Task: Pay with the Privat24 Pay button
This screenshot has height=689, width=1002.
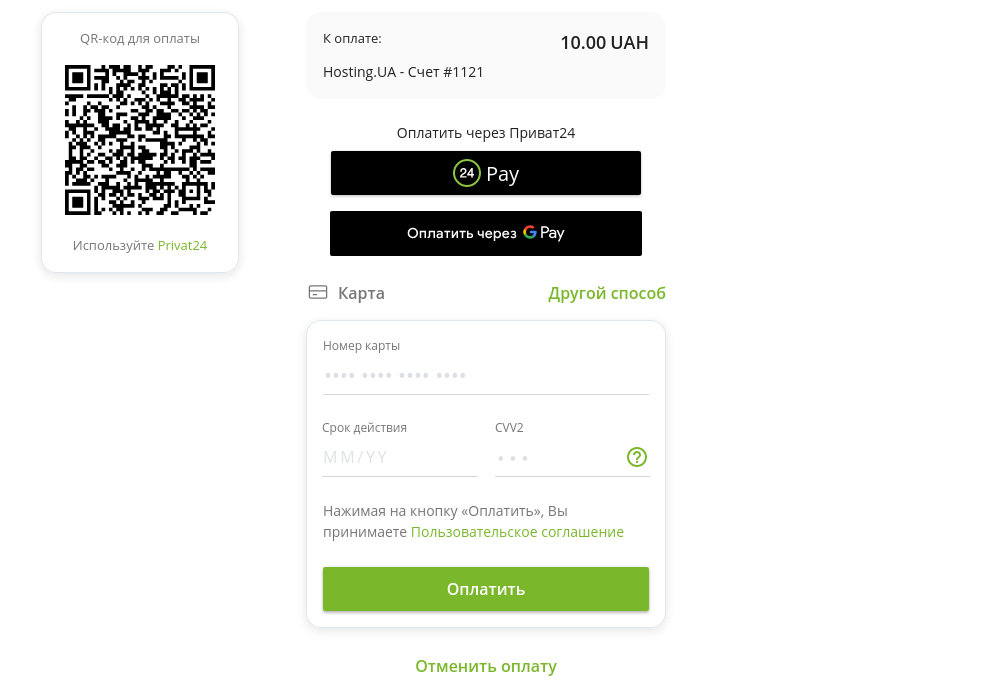Action: click(x=486, y=173)
